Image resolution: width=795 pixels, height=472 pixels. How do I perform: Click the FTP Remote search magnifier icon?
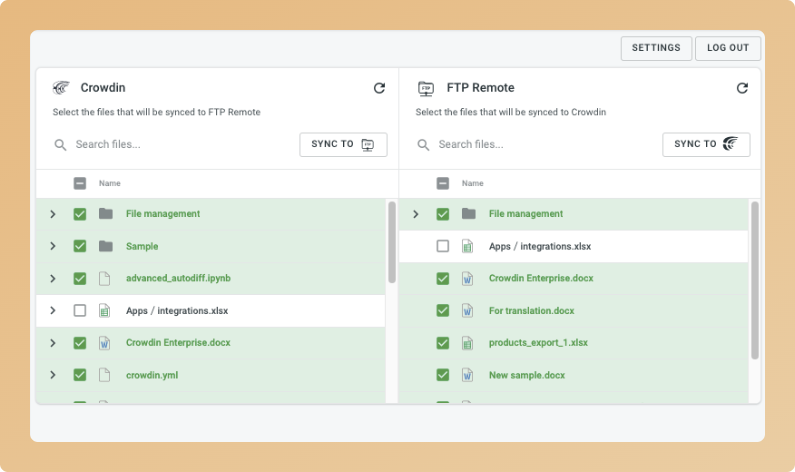[x=423, y=145]
